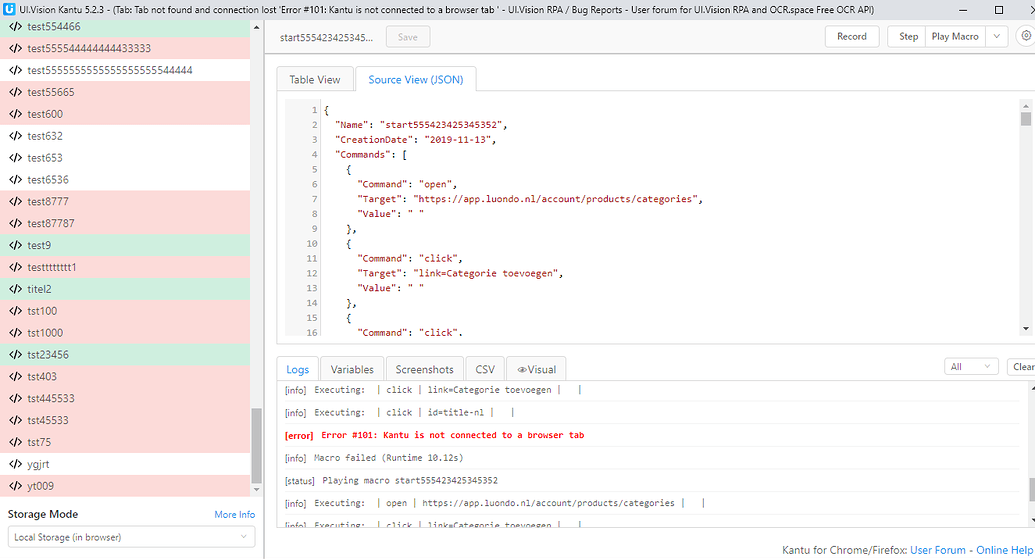
Task: Click the Kantu logo in title bar
Action: coord(9,9)
